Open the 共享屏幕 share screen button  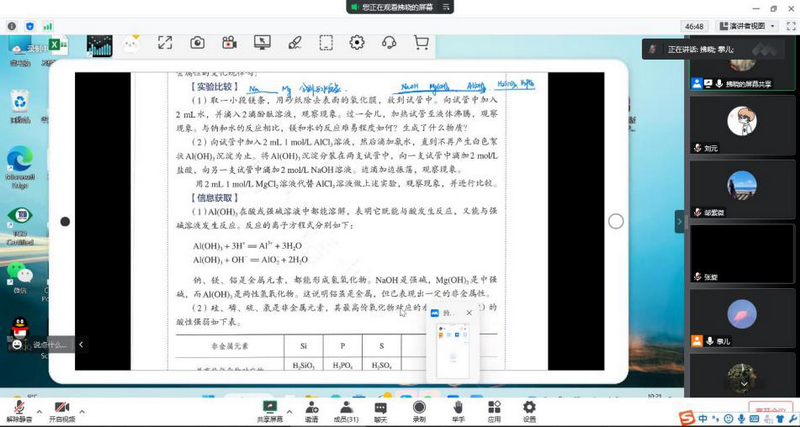(269, 409)
